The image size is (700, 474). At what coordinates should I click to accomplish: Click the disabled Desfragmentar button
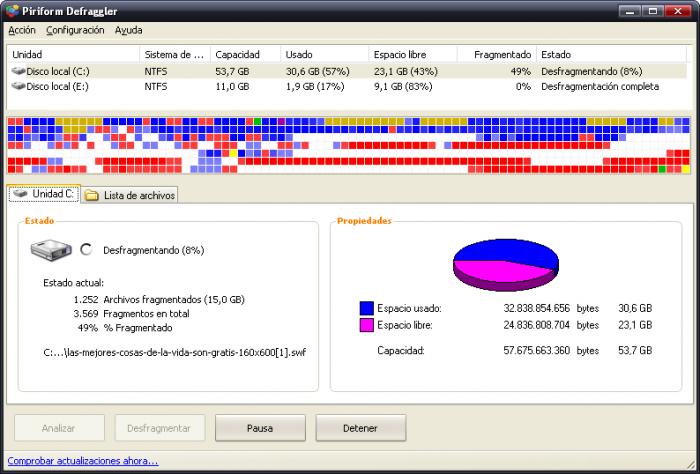pyautogui.click(x=159, y=428)
